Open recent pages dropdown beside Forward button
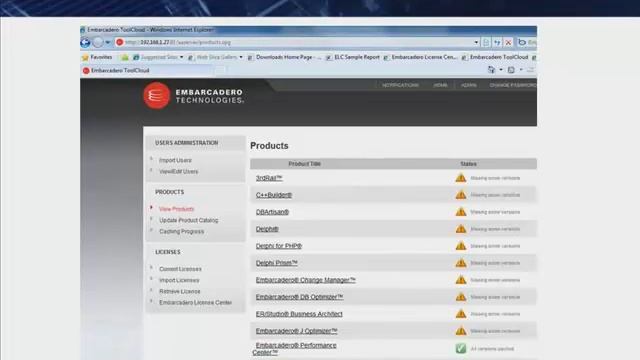Image resolution: width=640 pixels, height=360 pixels. point(108,42)
